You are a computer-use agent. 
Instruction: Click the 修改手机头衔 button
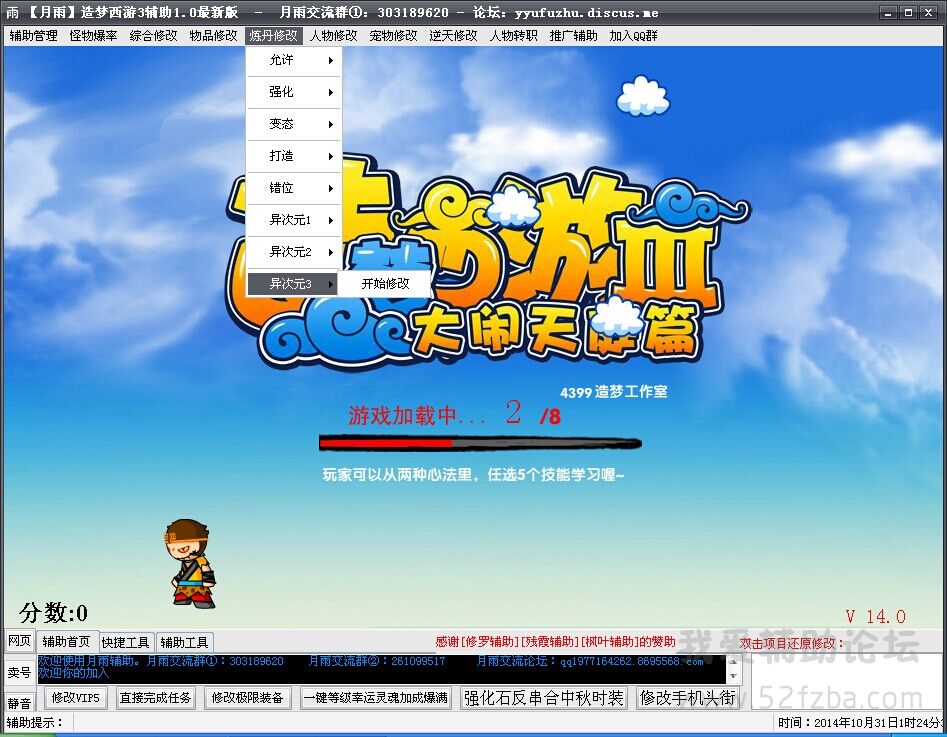tap(688, 698)
